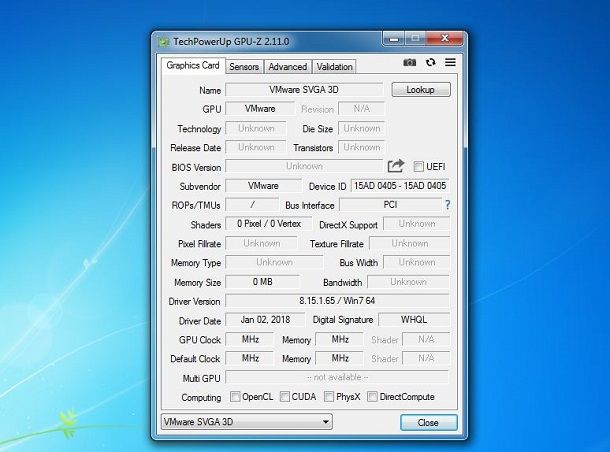Click the Pixel Fillrate Unknown field
610x452 pixels.
click(x=261, y=243)
